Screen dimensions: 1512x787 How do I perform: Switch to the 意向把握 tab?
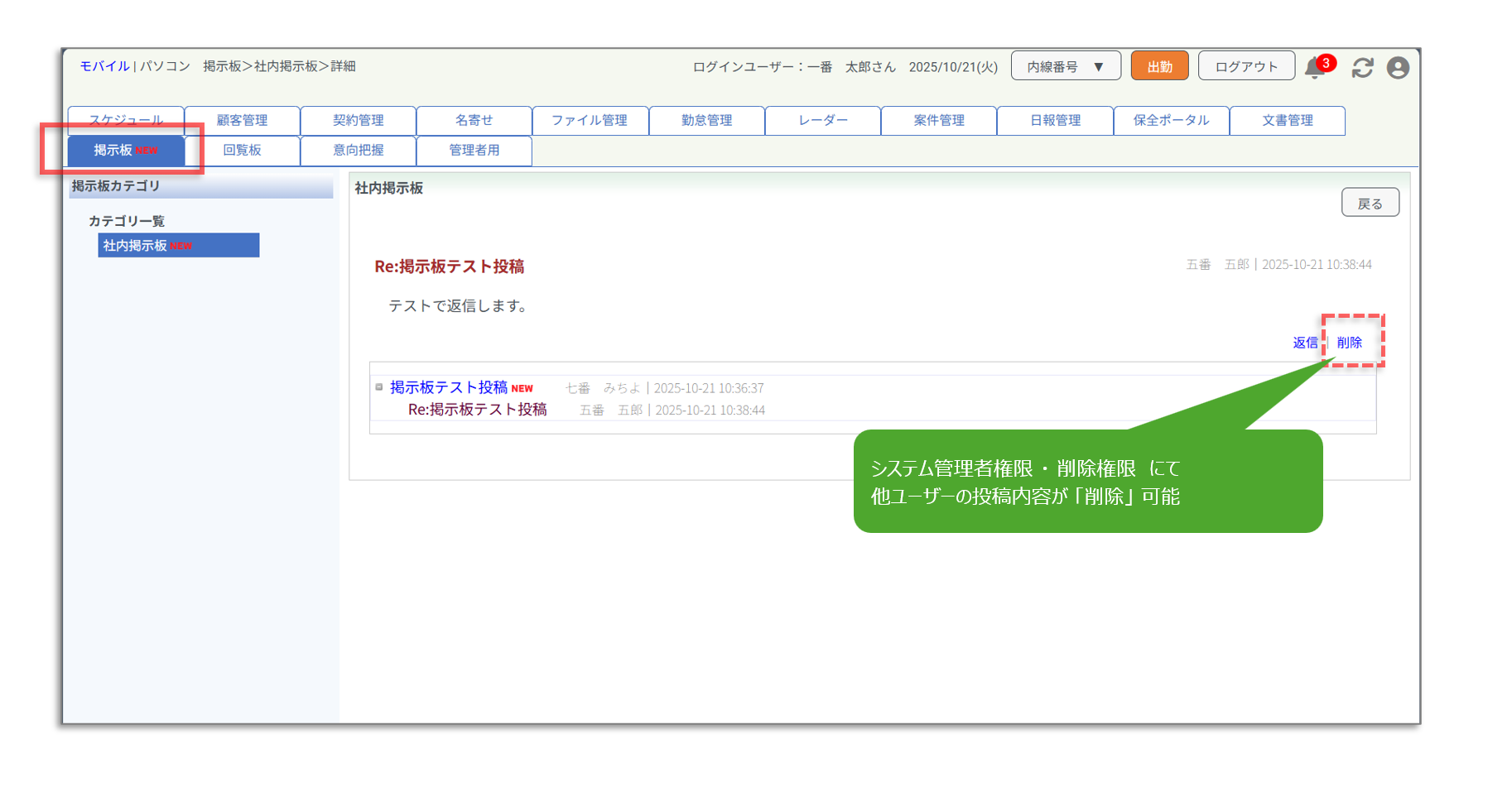[358, 151]
